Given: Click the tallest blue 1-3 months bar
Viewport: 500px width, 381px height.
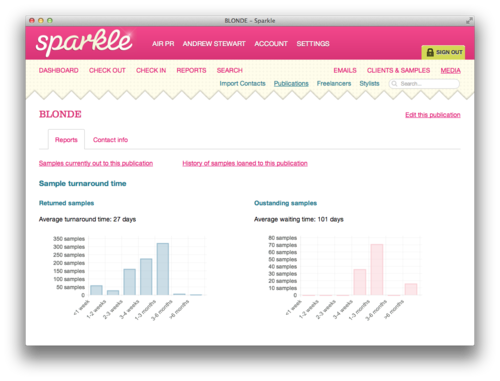Looking at the screenshot, I should click(x=163, y=269).
